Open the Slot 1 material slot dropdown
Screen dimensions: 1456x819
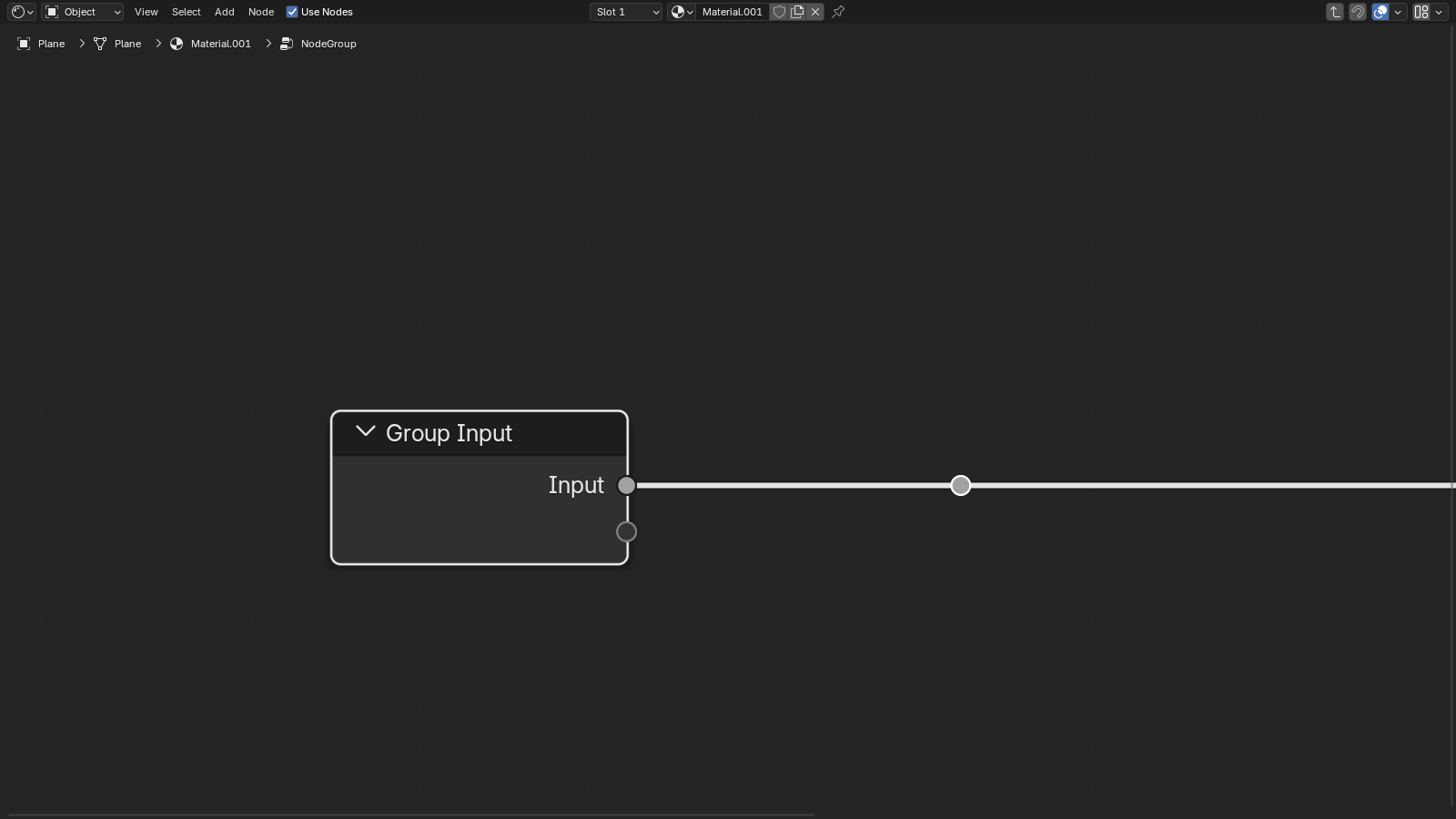pyautogui.click(x=626, y=12)
